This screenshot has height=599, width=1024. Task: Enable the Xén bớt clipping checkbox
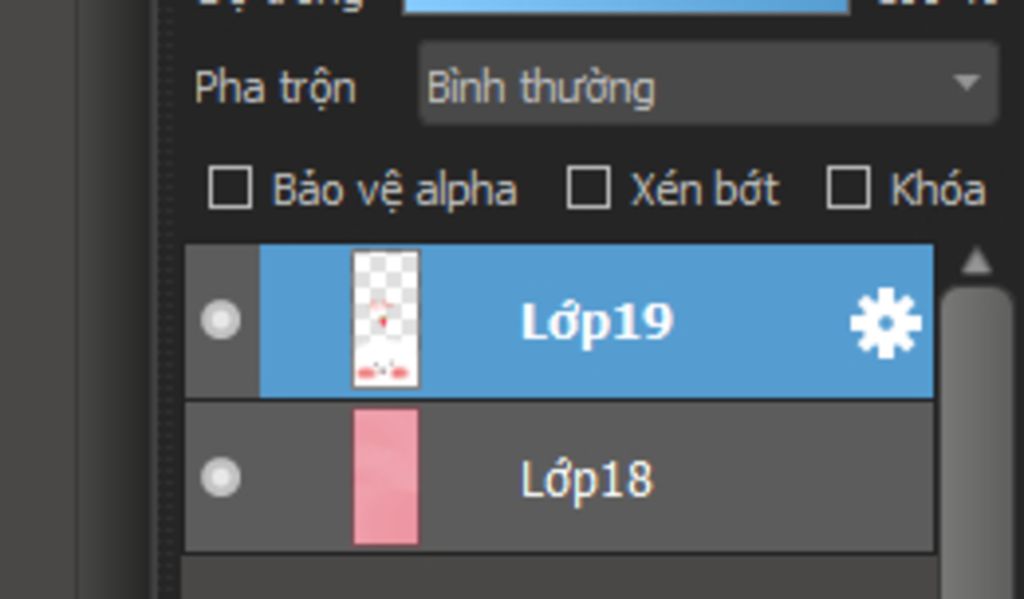click(588, 188)
